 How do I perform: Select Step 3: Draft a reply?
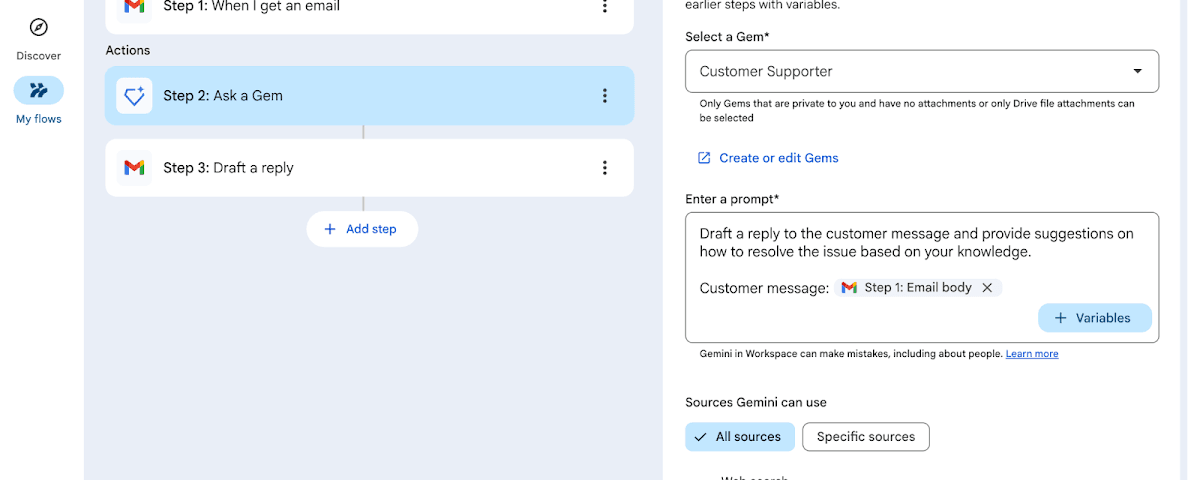[x=368, y=168]
